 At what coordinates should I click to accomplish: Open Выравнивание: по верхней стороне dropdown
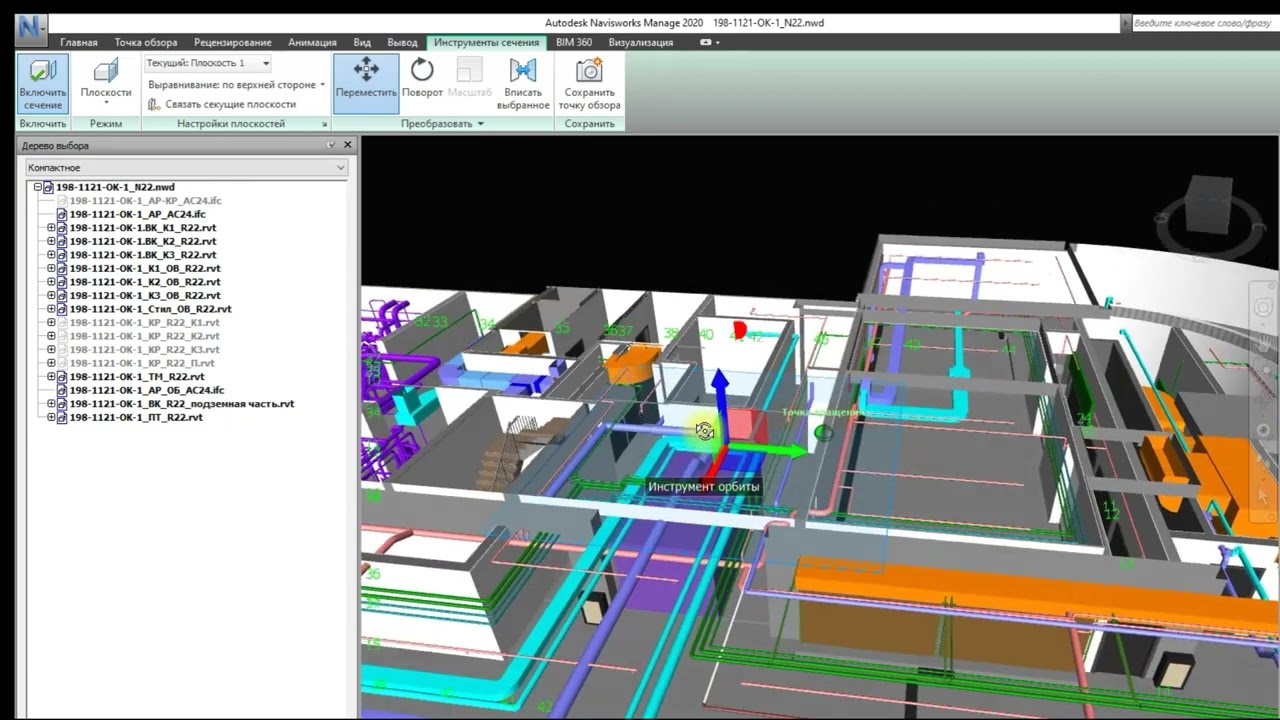(x=237, y=85)
